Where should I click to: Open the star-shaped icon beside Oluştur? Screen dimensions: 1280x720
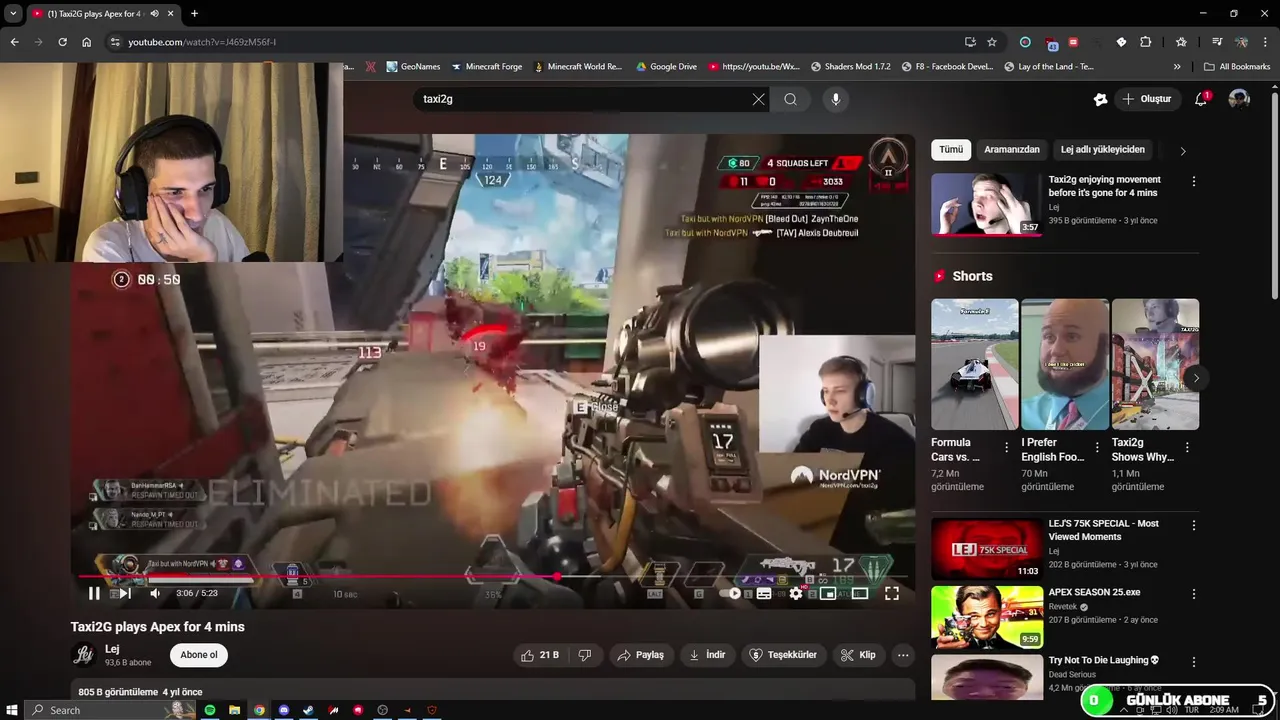1100,99
